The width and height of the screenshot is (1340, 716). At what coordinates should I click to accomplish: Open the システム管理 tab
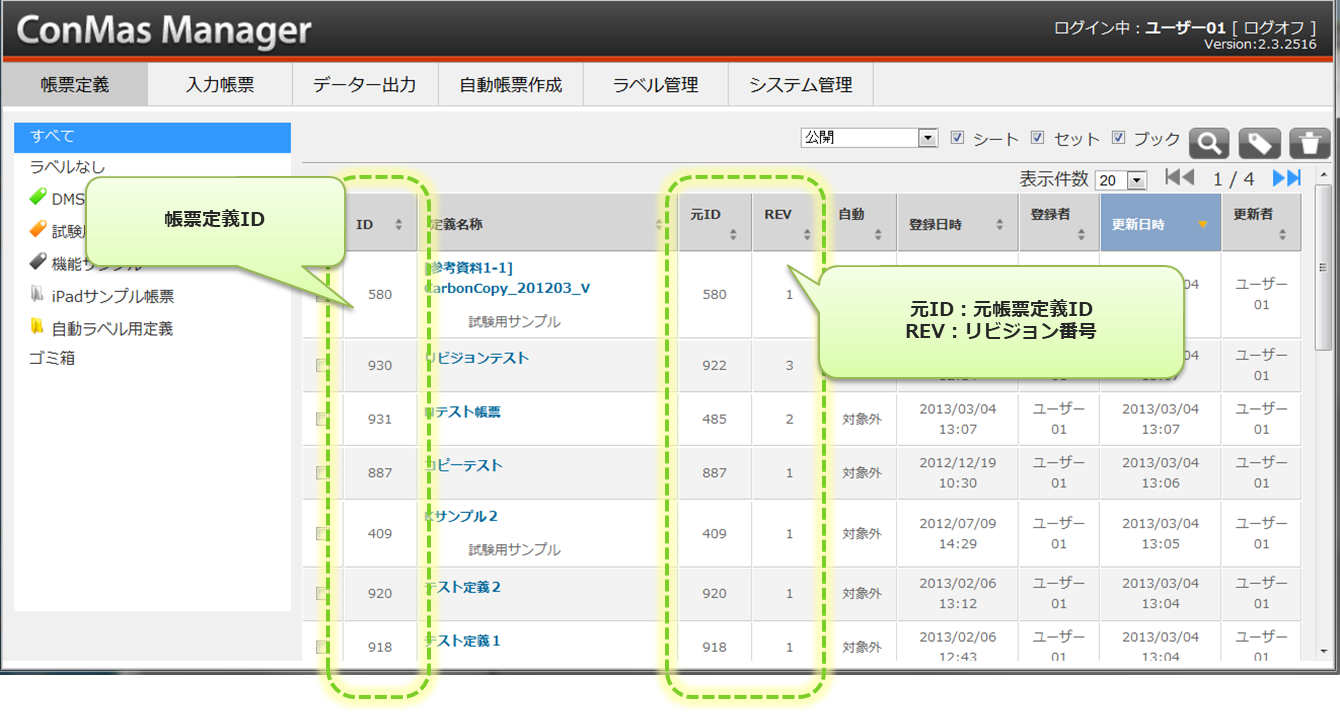coord(800,85)
